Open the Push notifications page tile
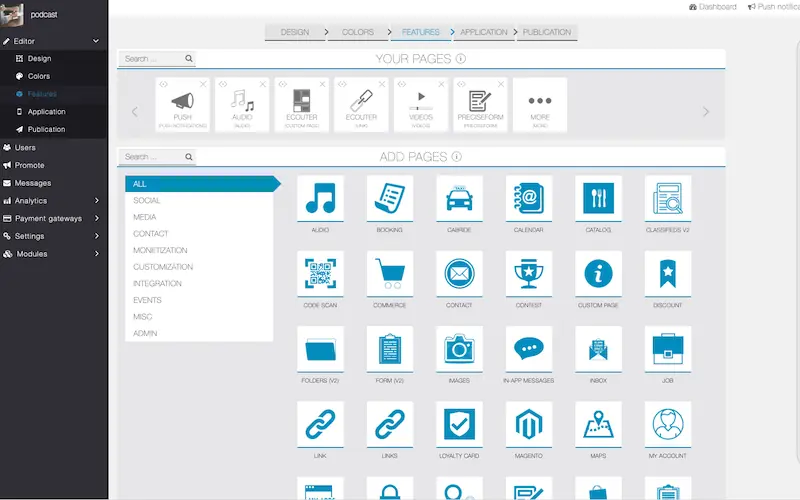 click(182, 106)
